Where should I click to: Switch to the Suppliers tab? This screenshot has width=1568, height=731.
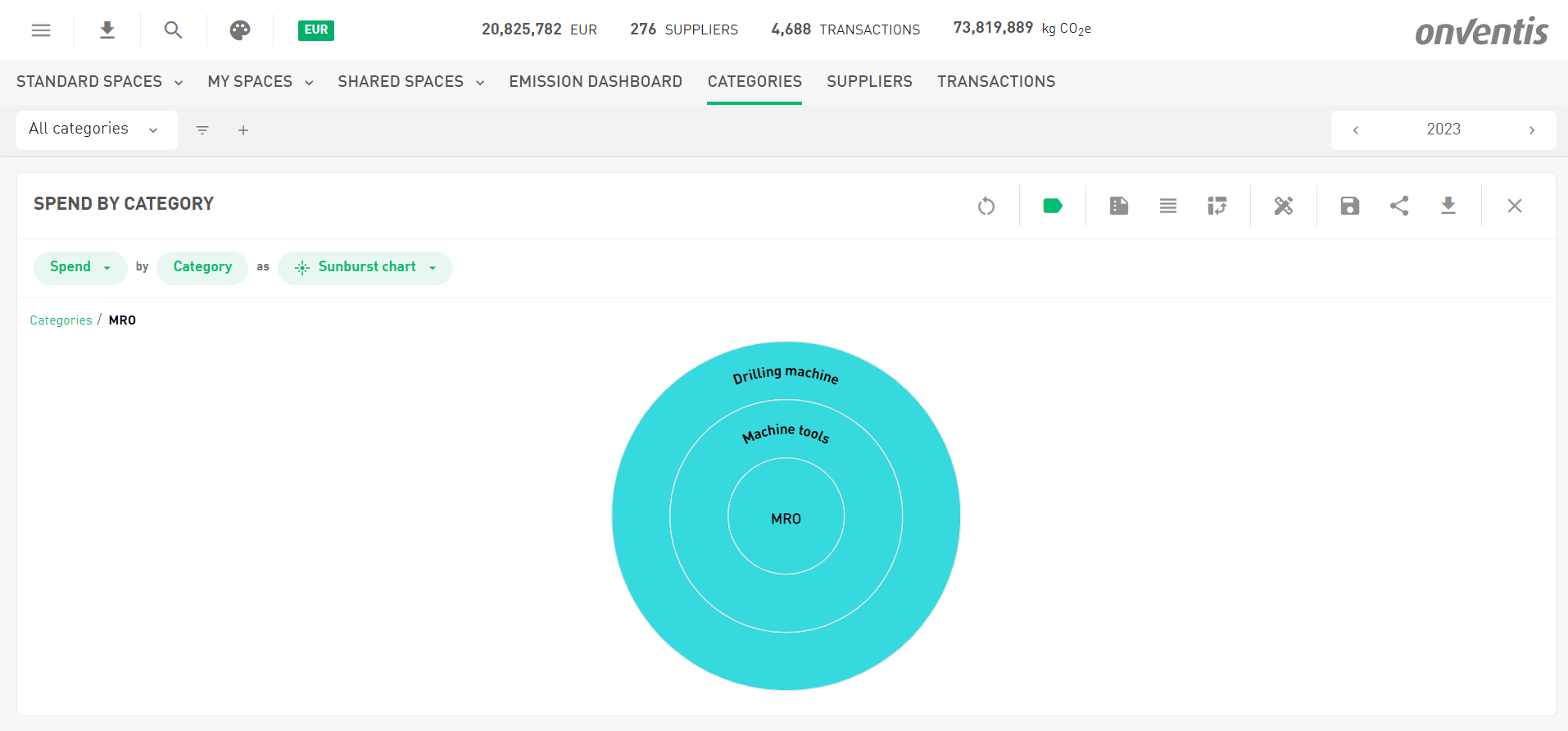869,81
